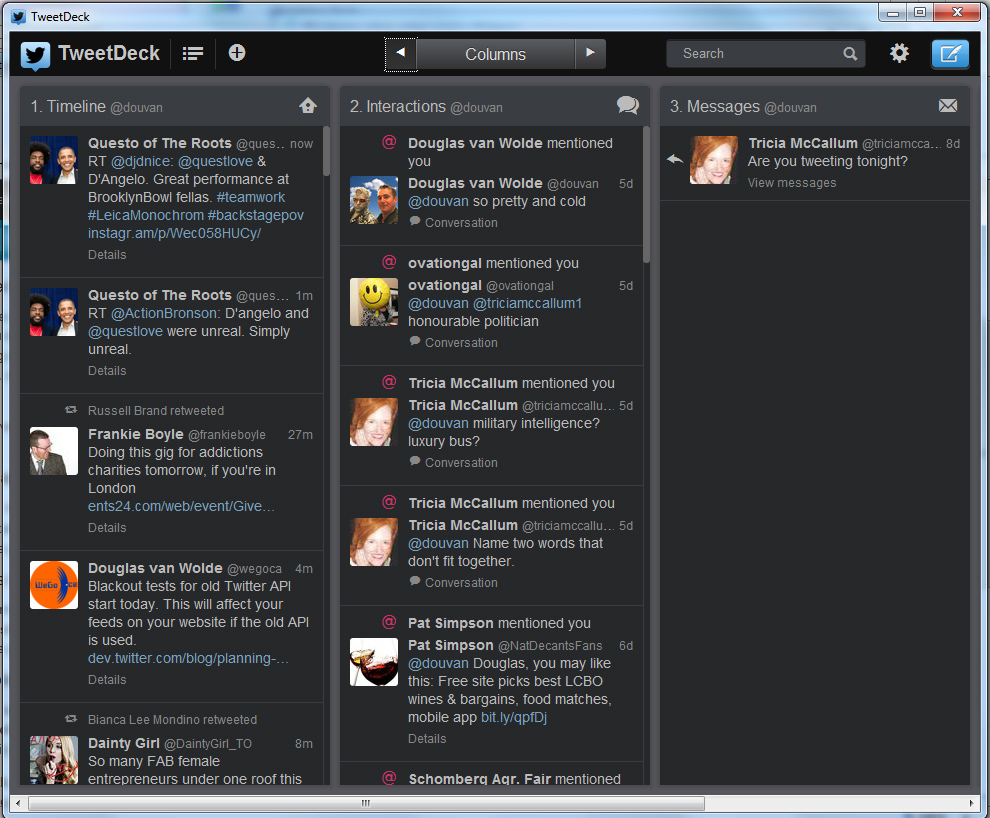Open Tricia McCallum's avatar in Messages
Image resolution: width=990 pixels, height=818 pixels.
[713, 160]
